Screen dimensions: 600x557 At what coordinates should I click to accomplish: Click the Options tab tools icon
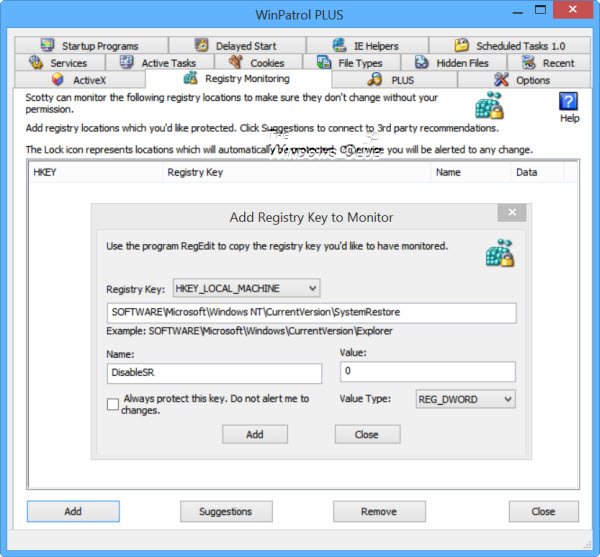click(x=501, y=80)
